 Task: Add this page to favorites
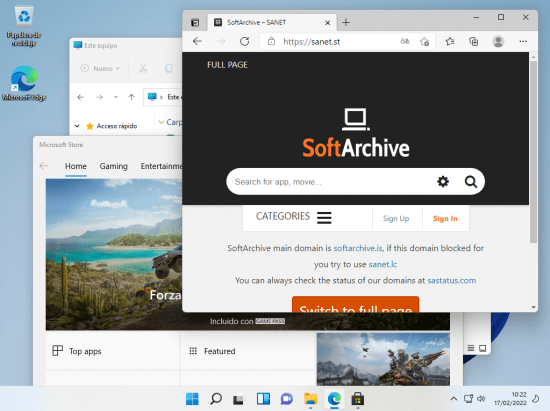[424, 42]
